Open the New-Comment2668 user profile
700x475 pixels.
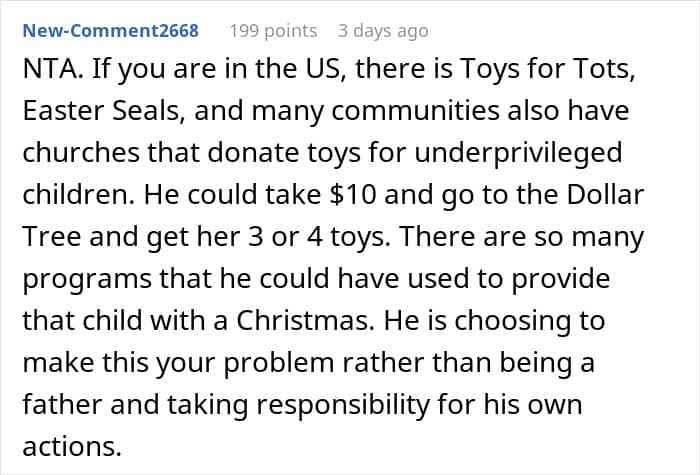point(110,31)
